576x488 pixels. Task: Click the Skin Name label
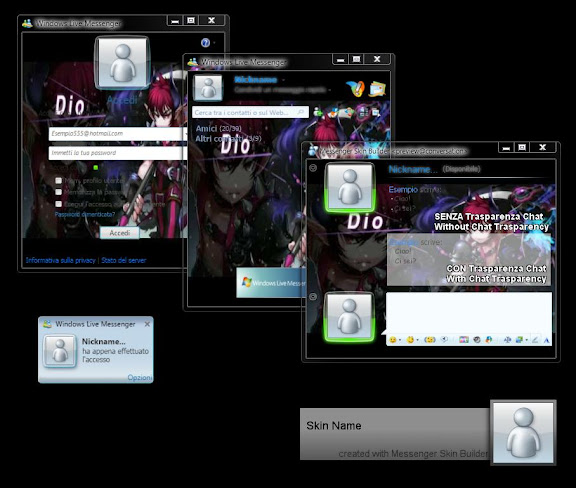point(334,426)
